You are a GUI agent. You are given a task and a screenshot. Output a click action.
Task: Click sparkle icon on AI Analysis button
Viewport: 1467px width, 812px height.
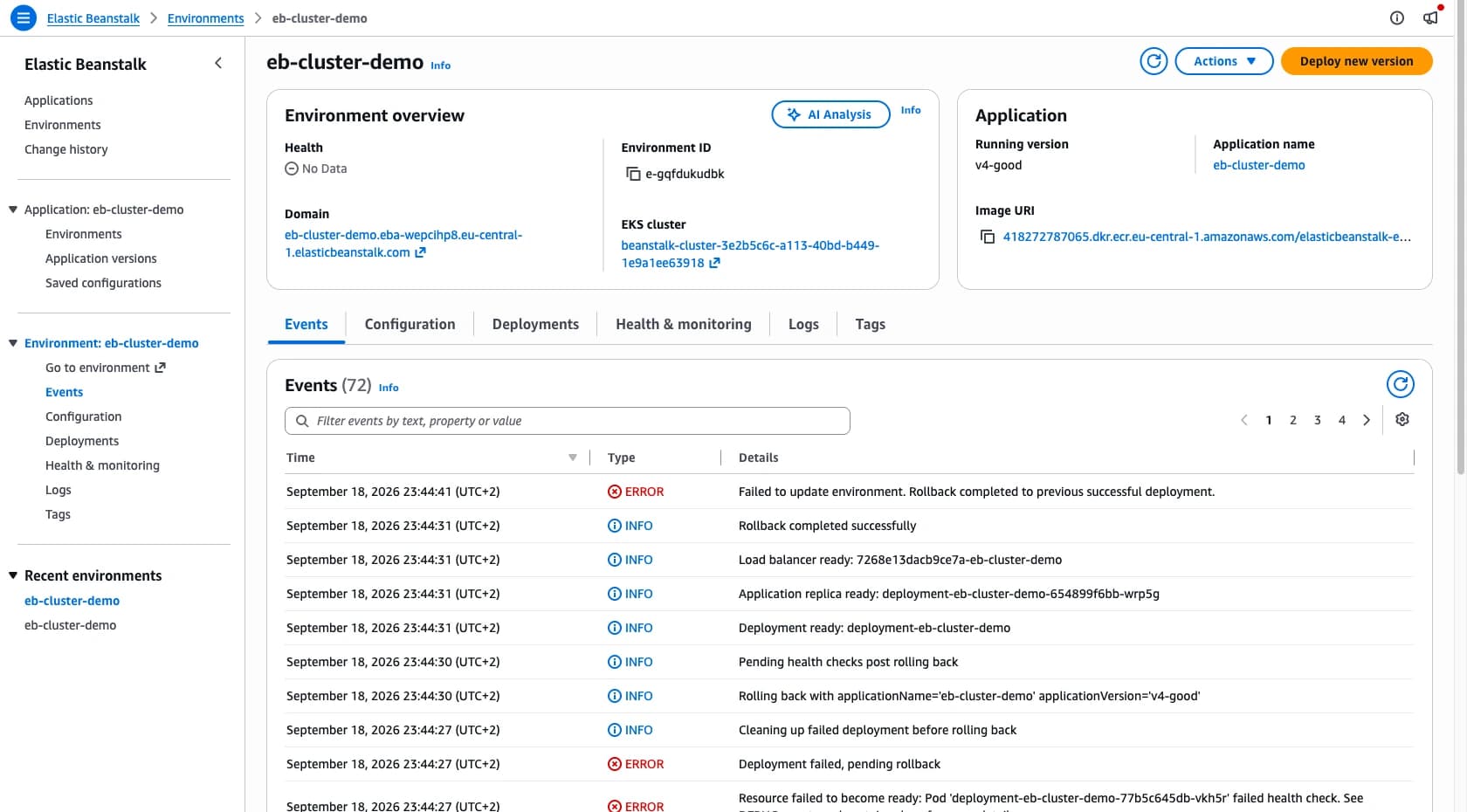[x=794, y=114]
